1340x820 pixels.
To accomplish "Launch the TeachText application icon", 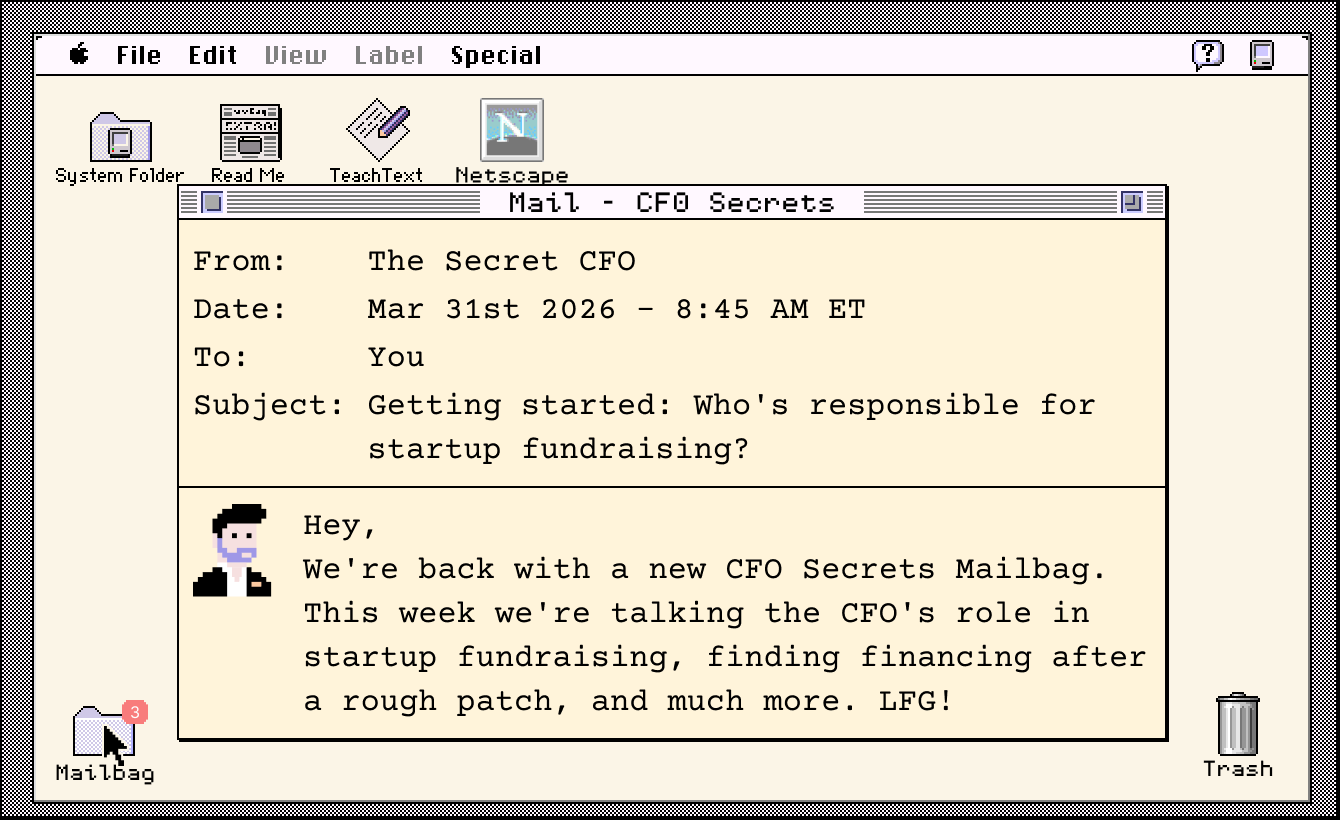I will tap(378, 131).
